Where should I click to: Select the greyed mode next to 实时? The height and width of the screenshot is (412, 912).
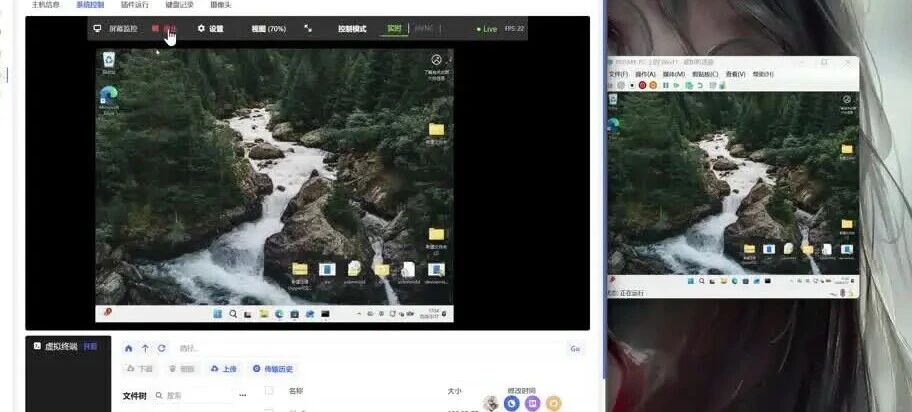click(x=423, y=29)
